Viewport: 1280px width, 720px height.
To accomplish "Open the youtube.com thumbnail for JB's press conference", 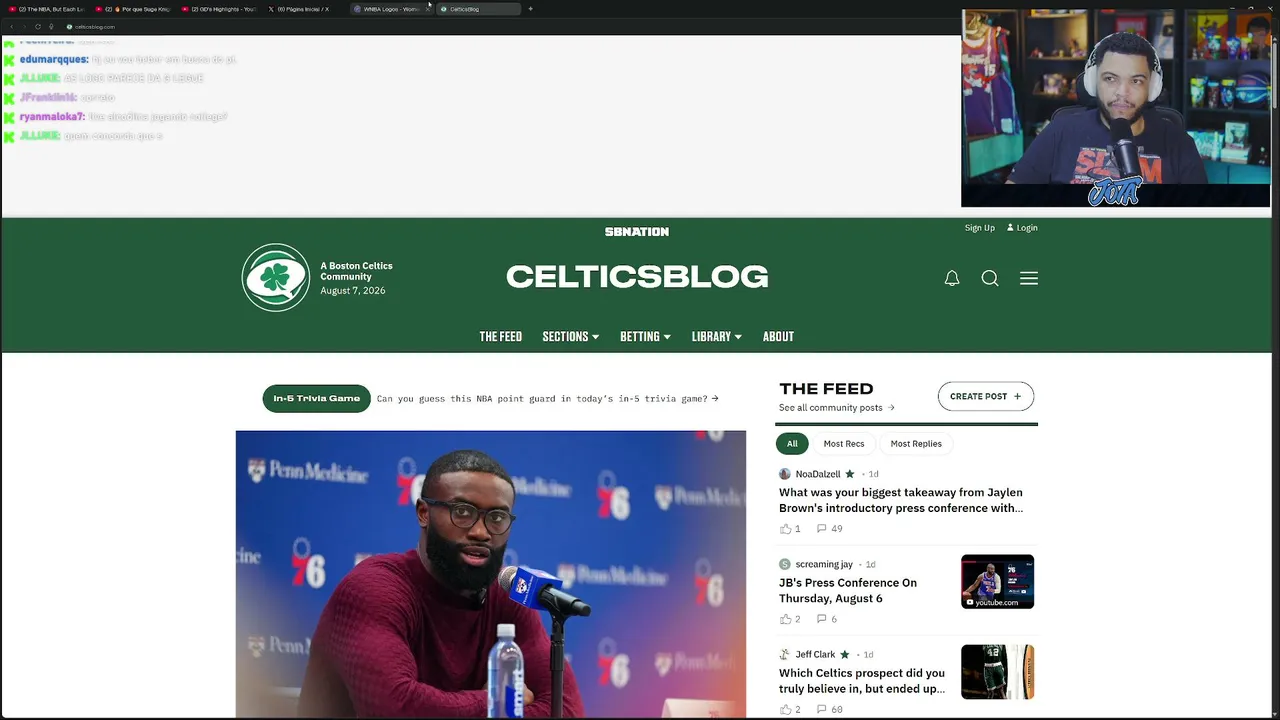I will coord(998,582).
